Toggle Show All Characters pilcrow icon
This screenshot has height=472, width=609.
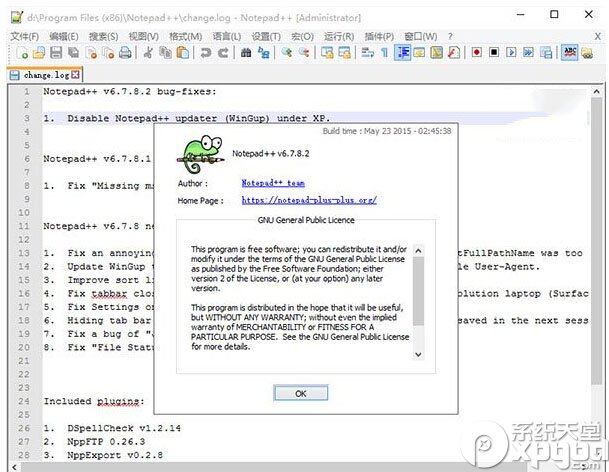click(385, 52)
